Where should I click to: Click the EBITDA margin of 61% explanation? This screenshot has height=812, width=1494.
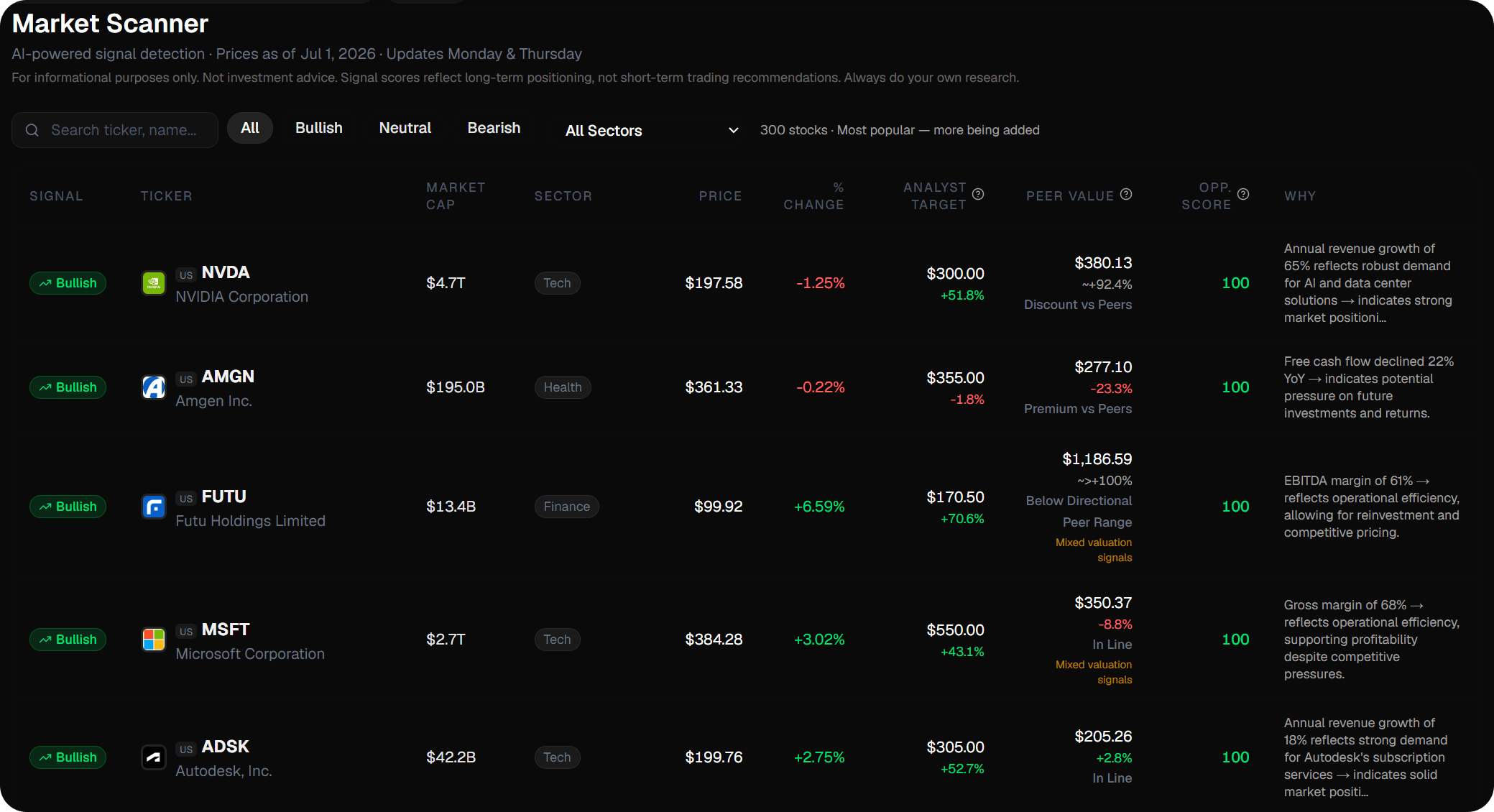pyautogui.click(x=1371, y=507)
